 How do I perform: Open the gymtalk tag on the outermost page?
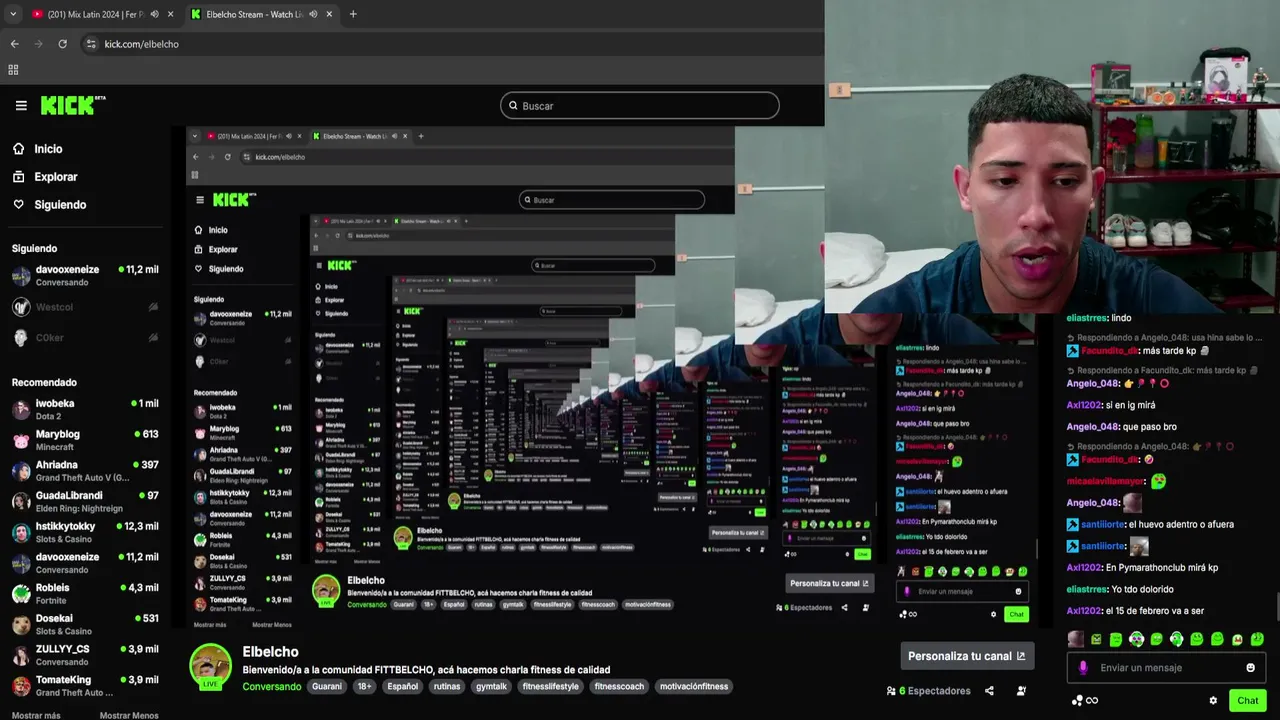[x=492, y=687]
